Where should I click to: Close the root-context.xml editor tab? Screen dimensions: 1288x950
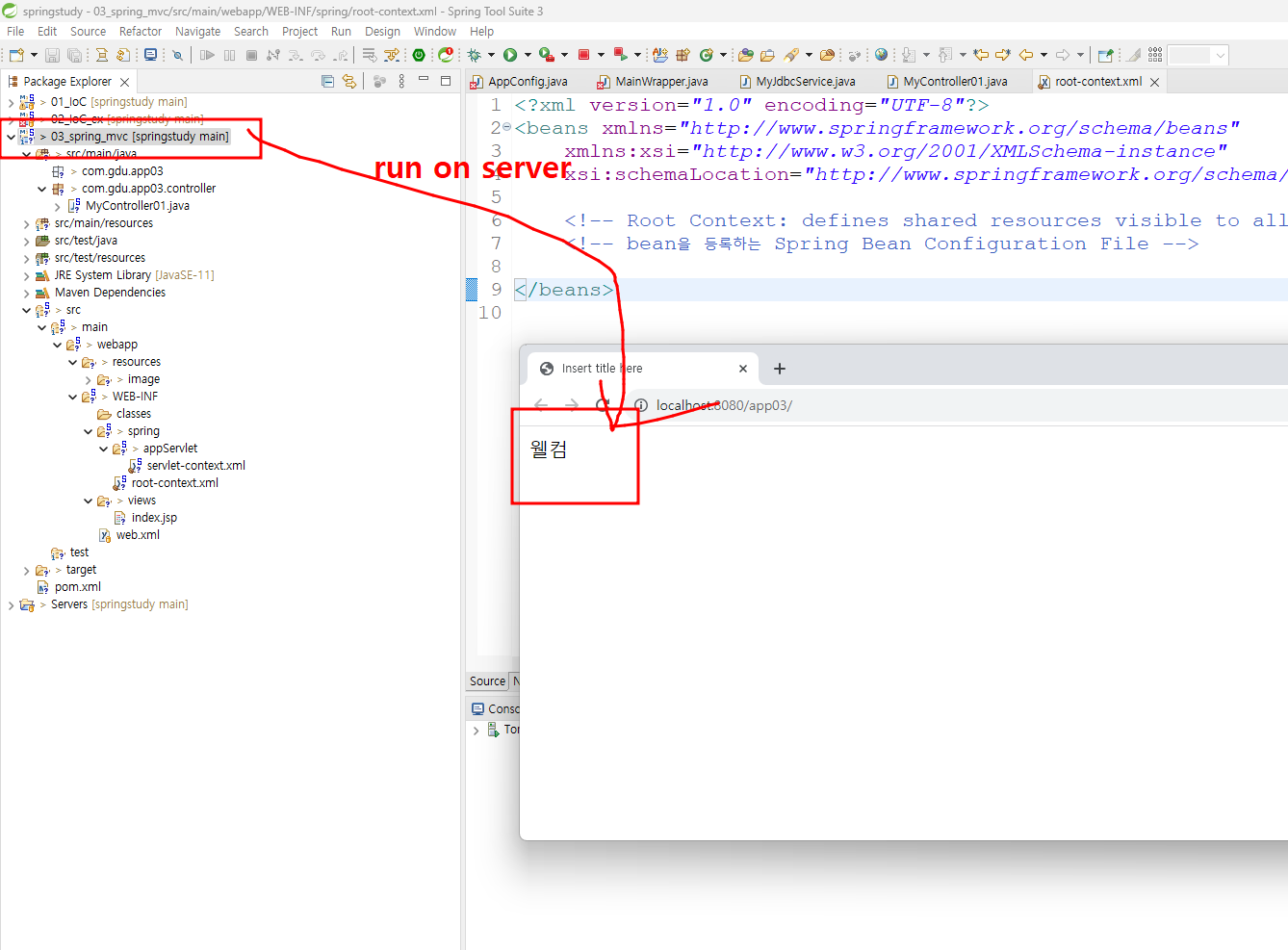(1154, 82)
